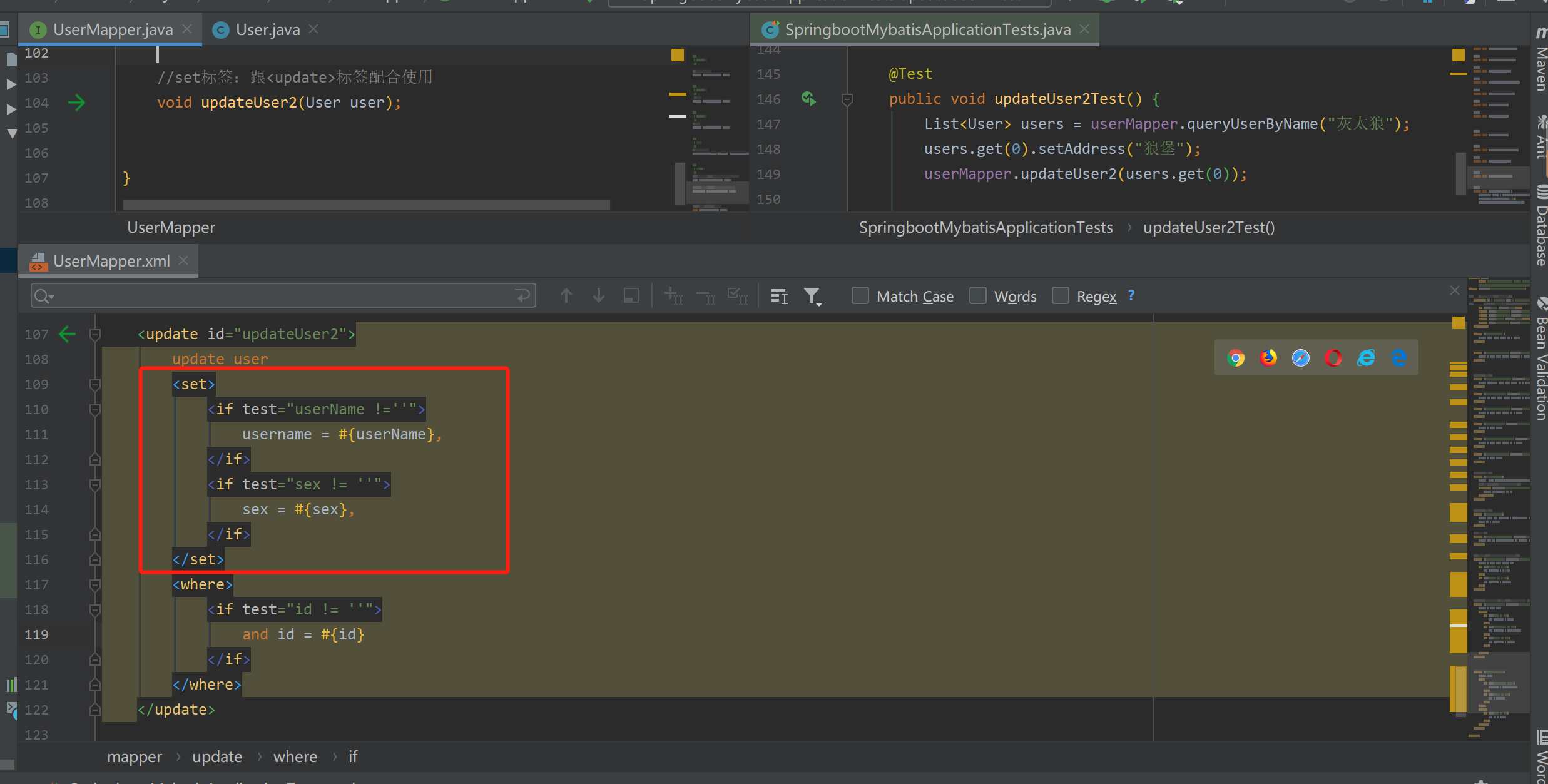Collapse the set tag fold marker

pyautogui.click(x=95, y=384)
